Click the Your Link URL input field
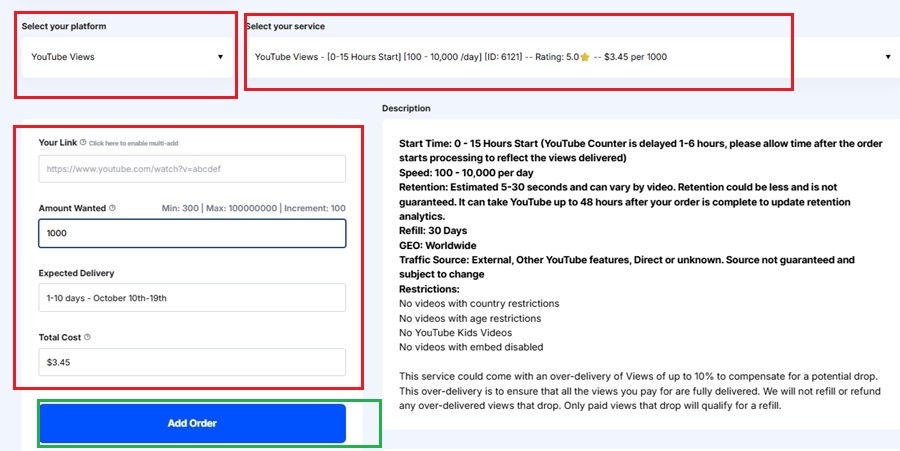This screenshot has height=451, width=900. 192,169
